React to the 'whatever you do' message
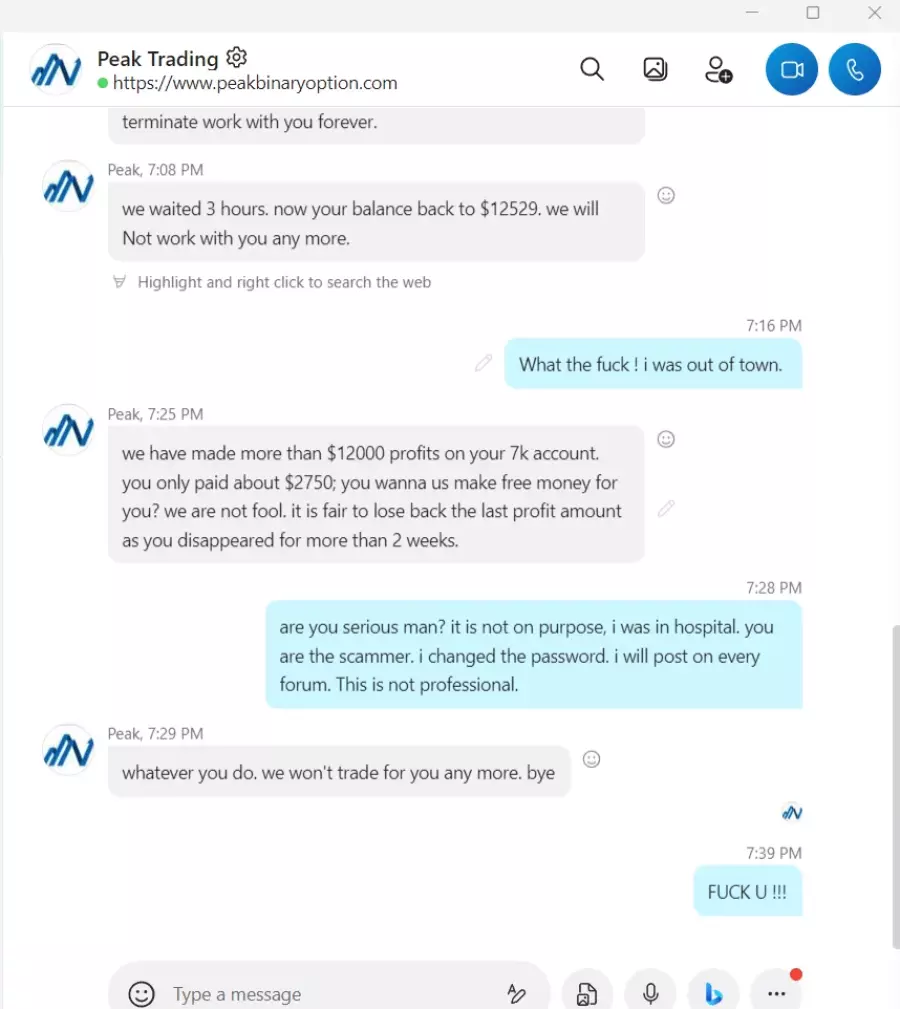The width and height of the screenshot is (900, 1009). point(591,759)
